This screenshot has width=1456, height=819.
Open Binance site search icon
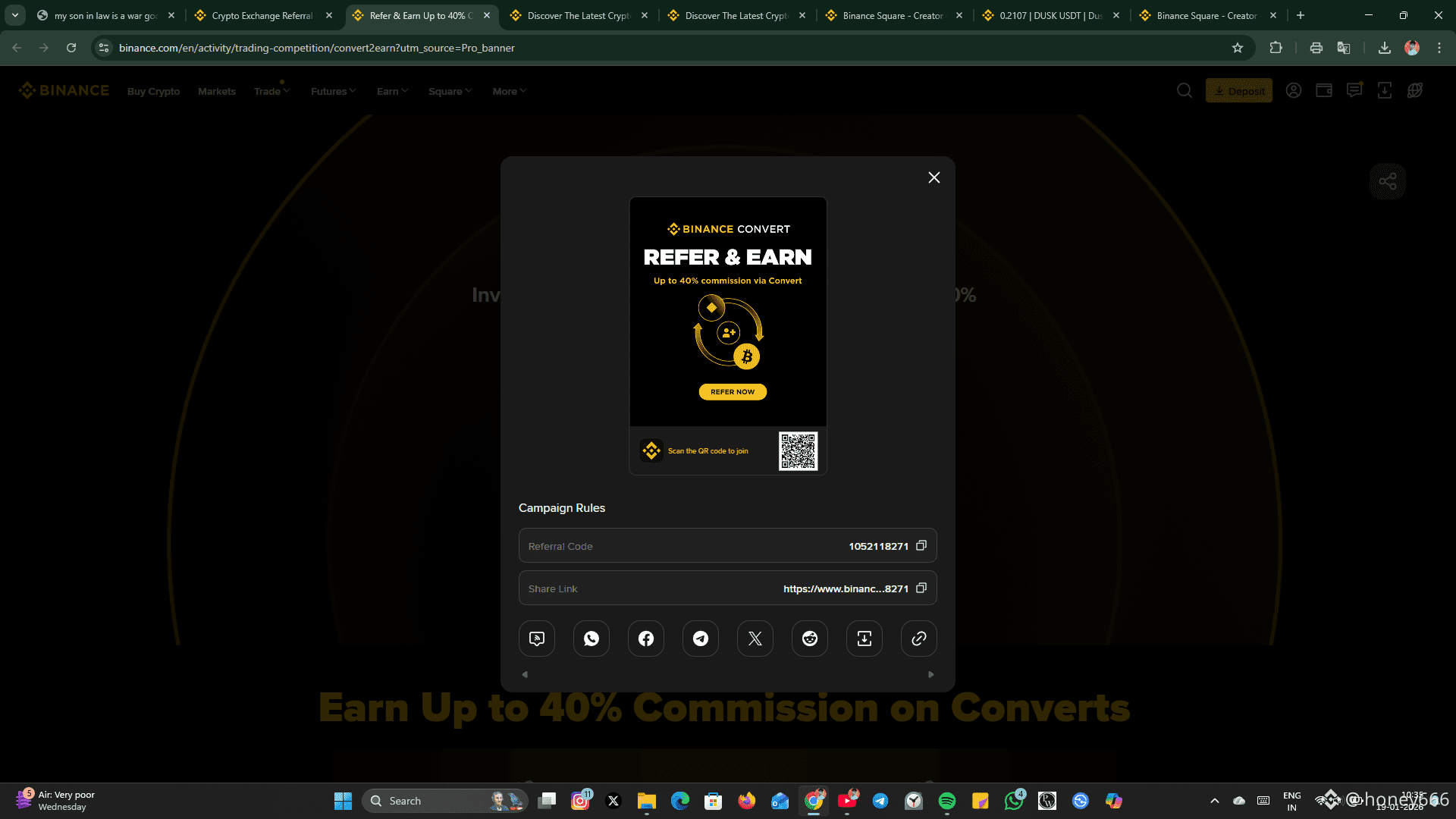(x=1185, y=91)
